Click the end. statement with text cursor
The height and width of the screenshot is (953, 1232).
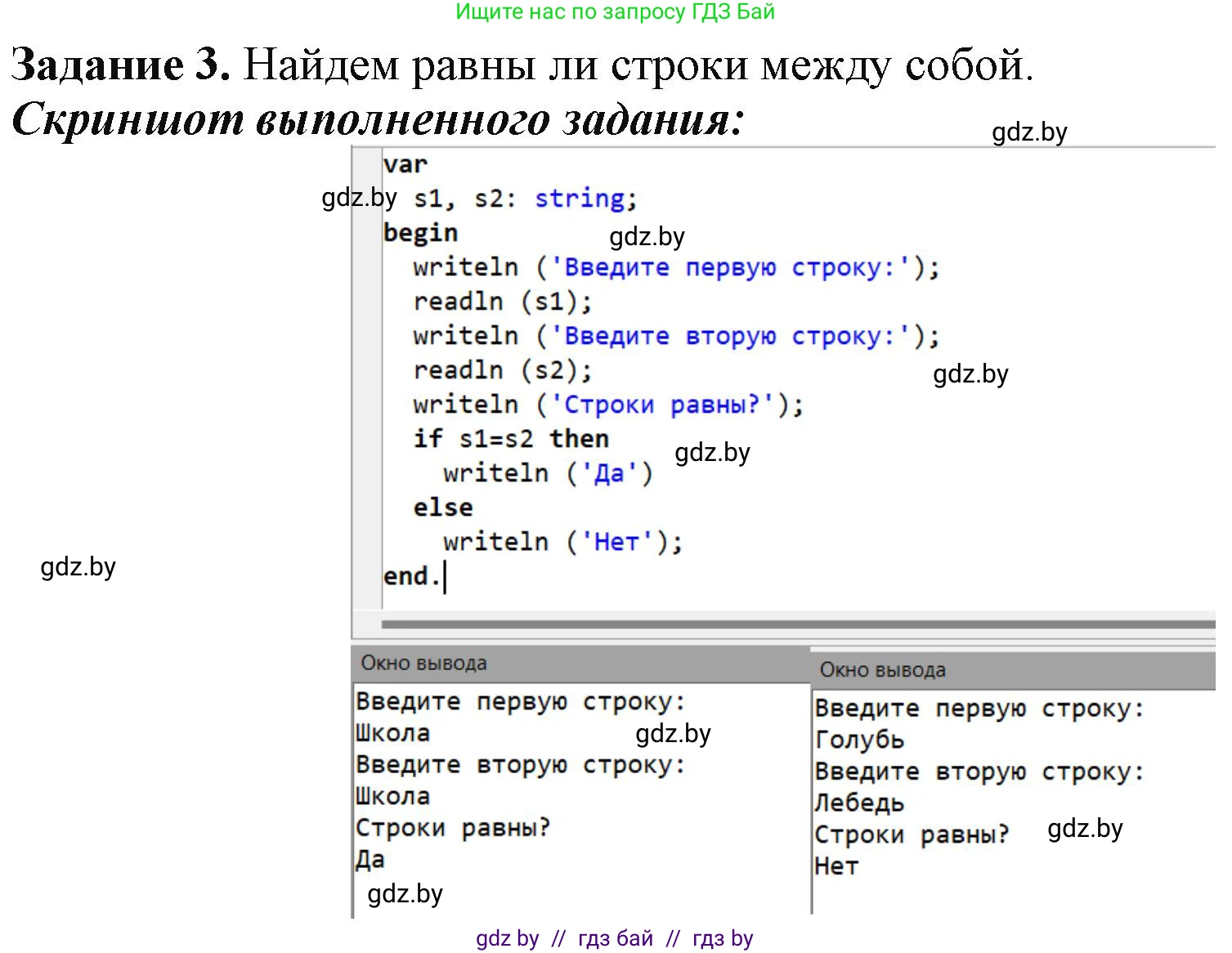pyautogui.click(x=412, y=575)
